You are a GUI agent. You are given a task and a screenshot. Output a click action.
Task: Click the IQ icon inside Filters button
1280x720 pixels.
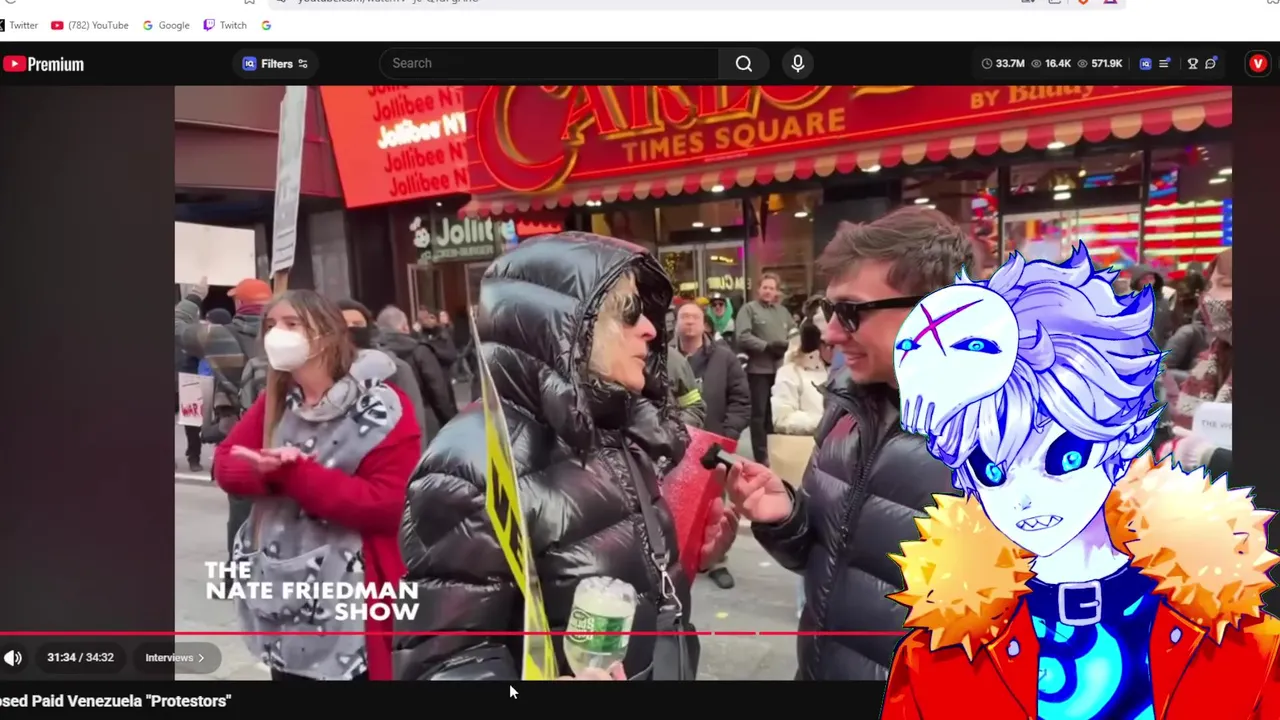point(250,64)
